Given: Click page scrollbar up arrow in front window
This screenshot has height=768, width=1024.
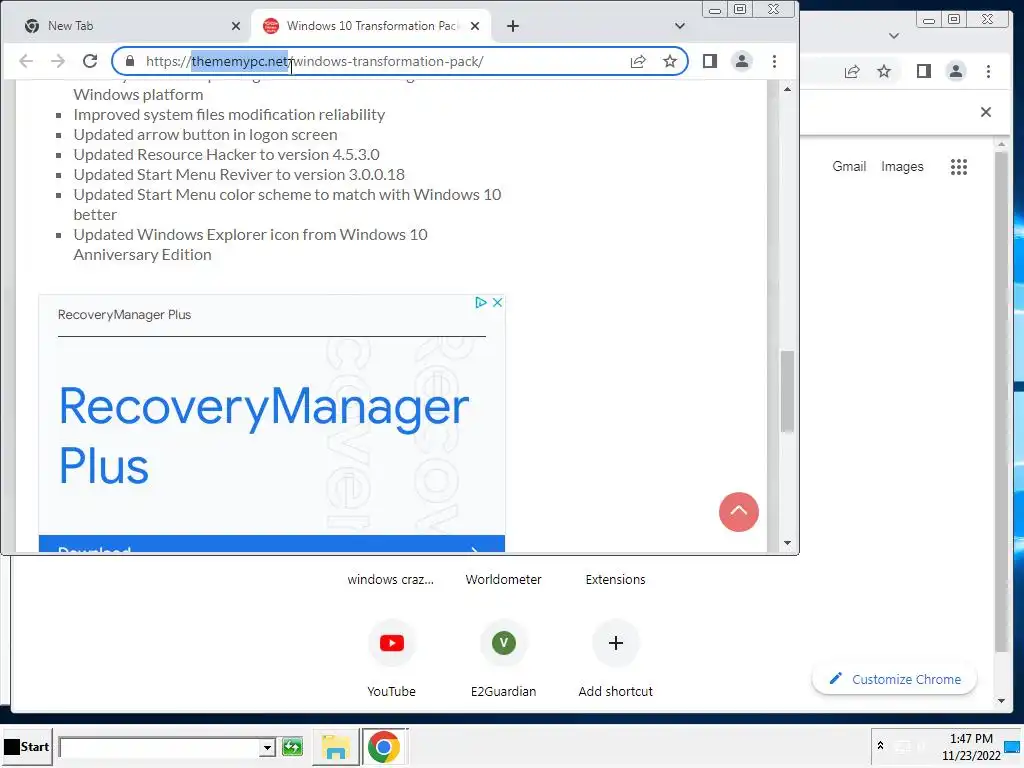Looking at the screenshot, I should (788, 89).
